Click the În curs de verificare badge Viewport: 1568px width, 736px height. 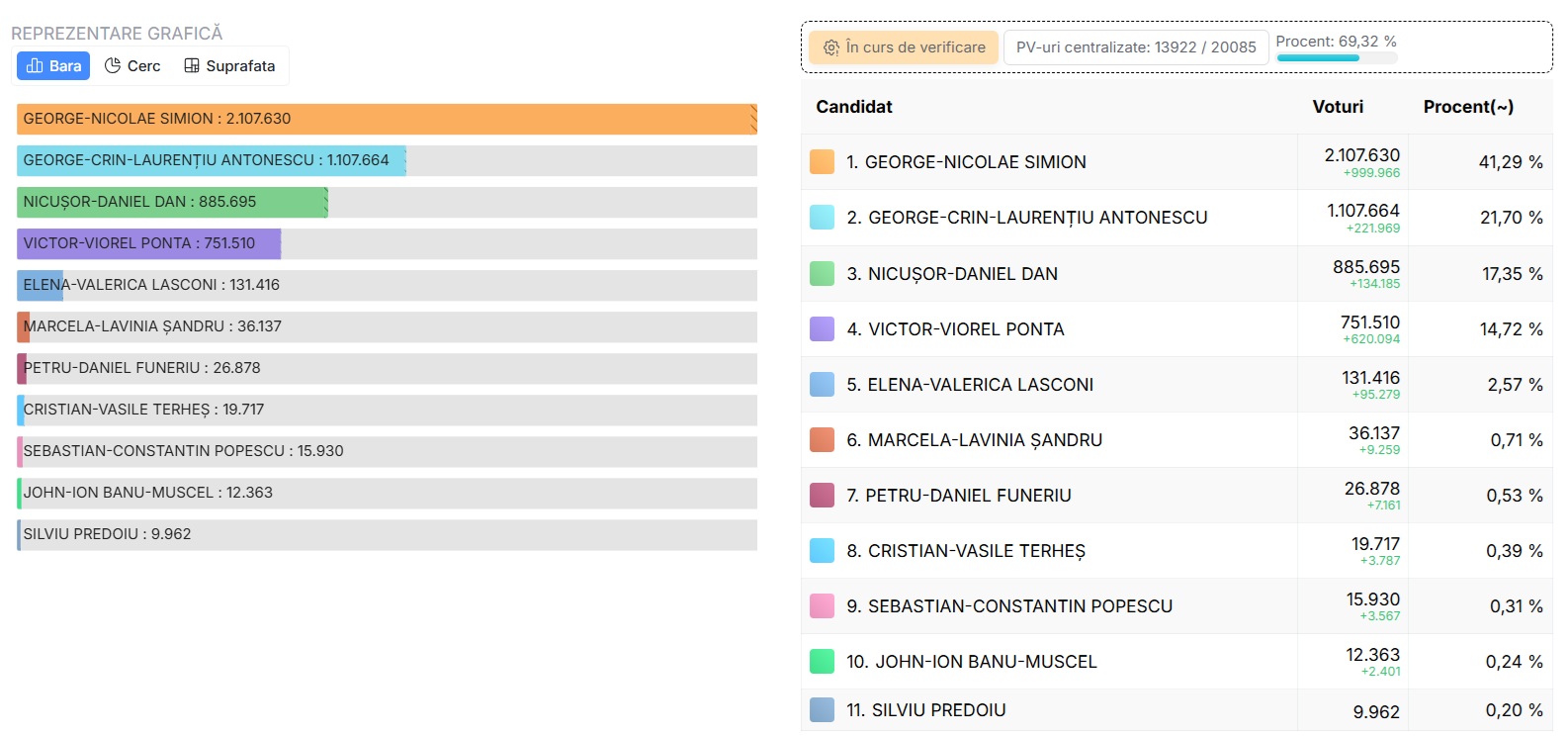pos(904,47)
